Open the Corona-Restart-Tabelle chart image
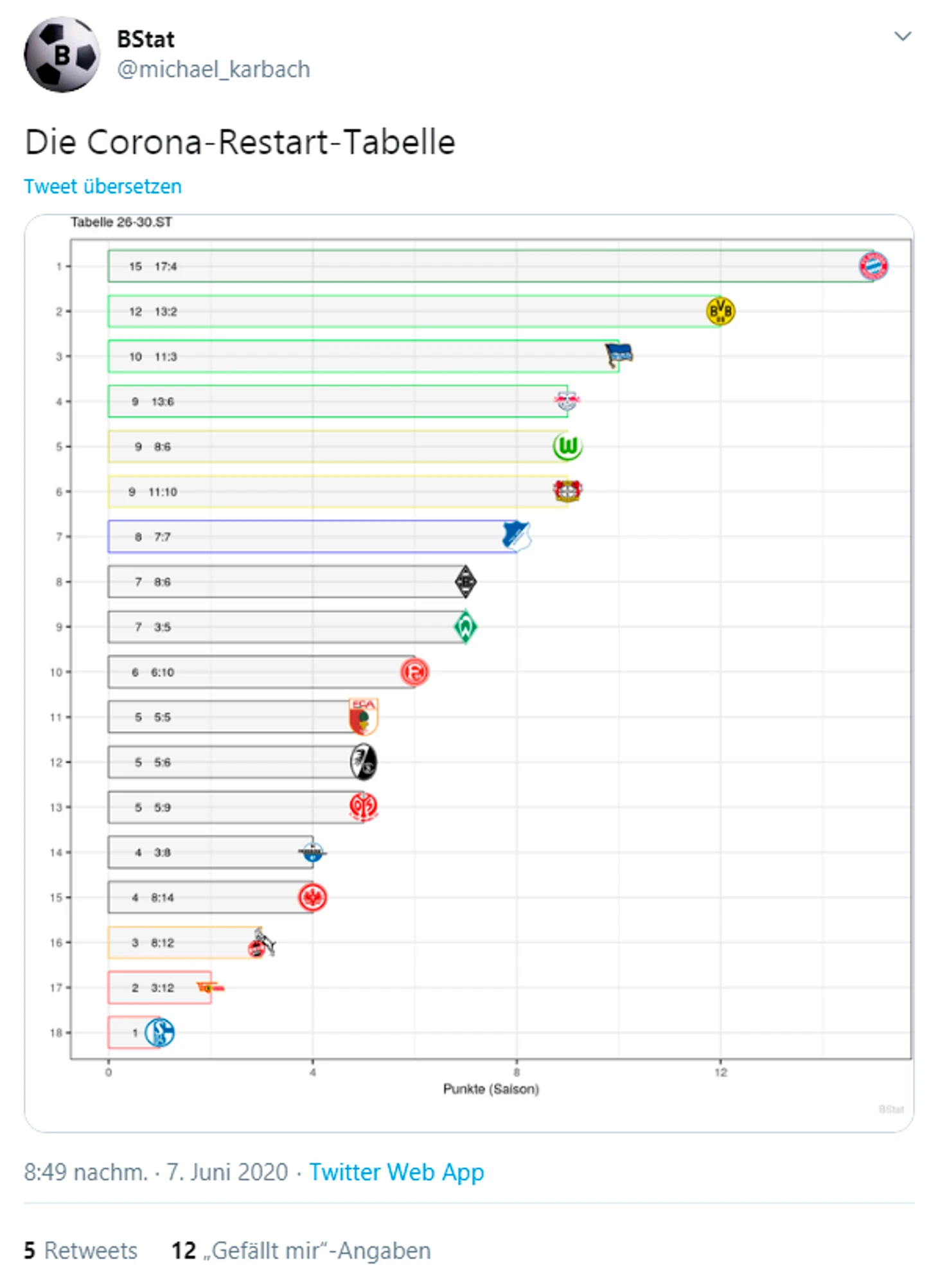The image size is (938, 1288). [x=469, y=673]
